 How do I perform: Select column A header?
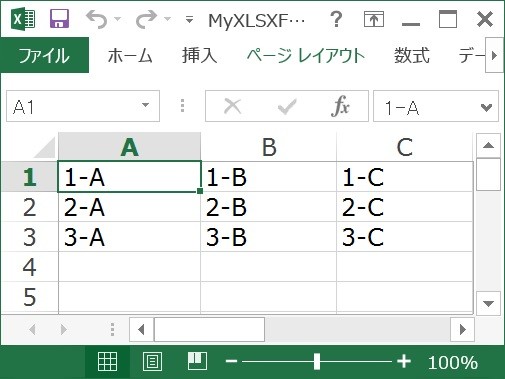pyautogui.click(x=130, y=147)
